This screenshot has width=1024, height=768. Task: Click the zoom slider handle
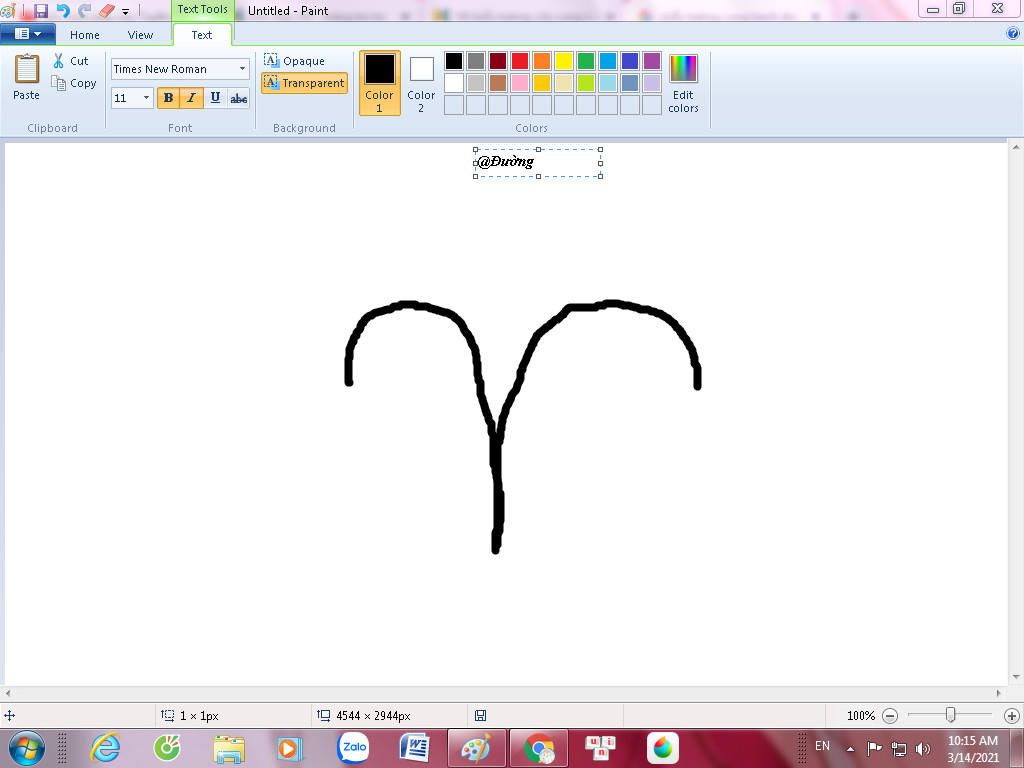(951, 715)
